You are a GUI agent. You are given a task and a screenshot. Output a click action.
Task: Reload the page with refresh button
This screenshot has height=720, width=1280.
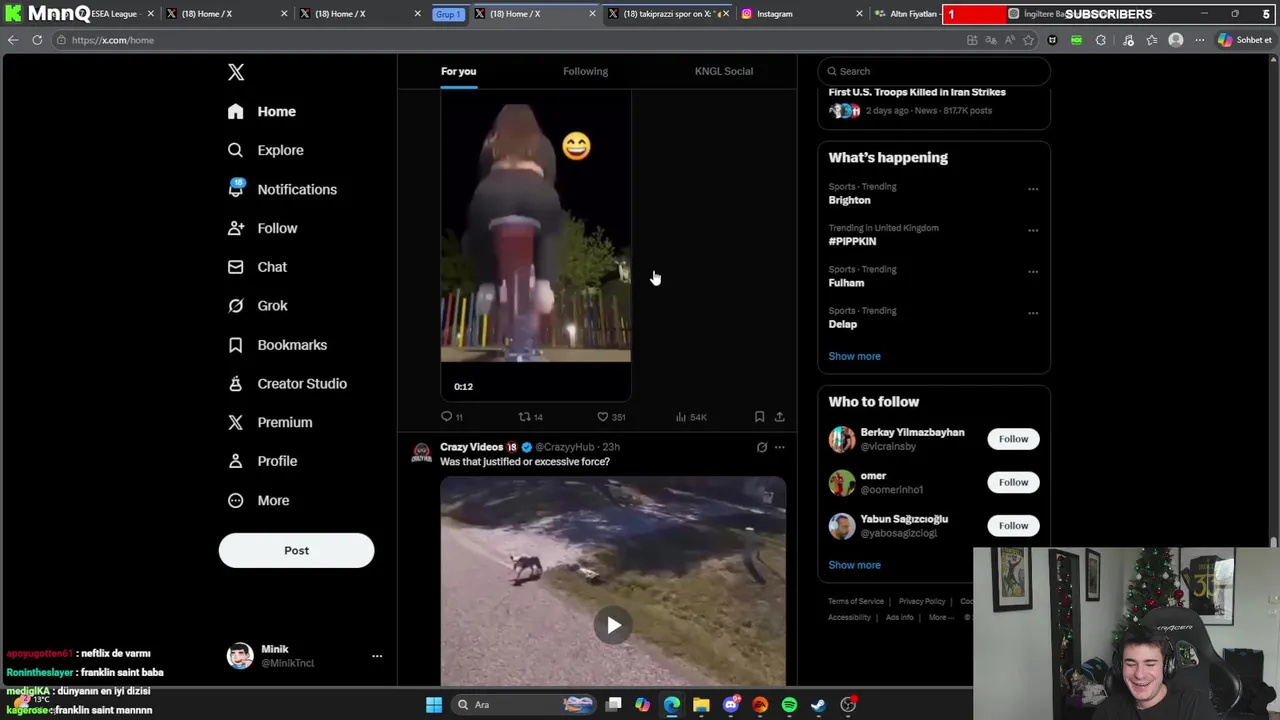[37, 40]
